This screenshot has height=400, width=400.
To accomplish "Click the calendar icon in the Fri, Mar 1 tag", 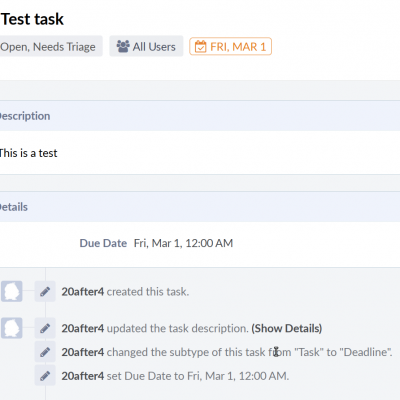I will 200,47.
